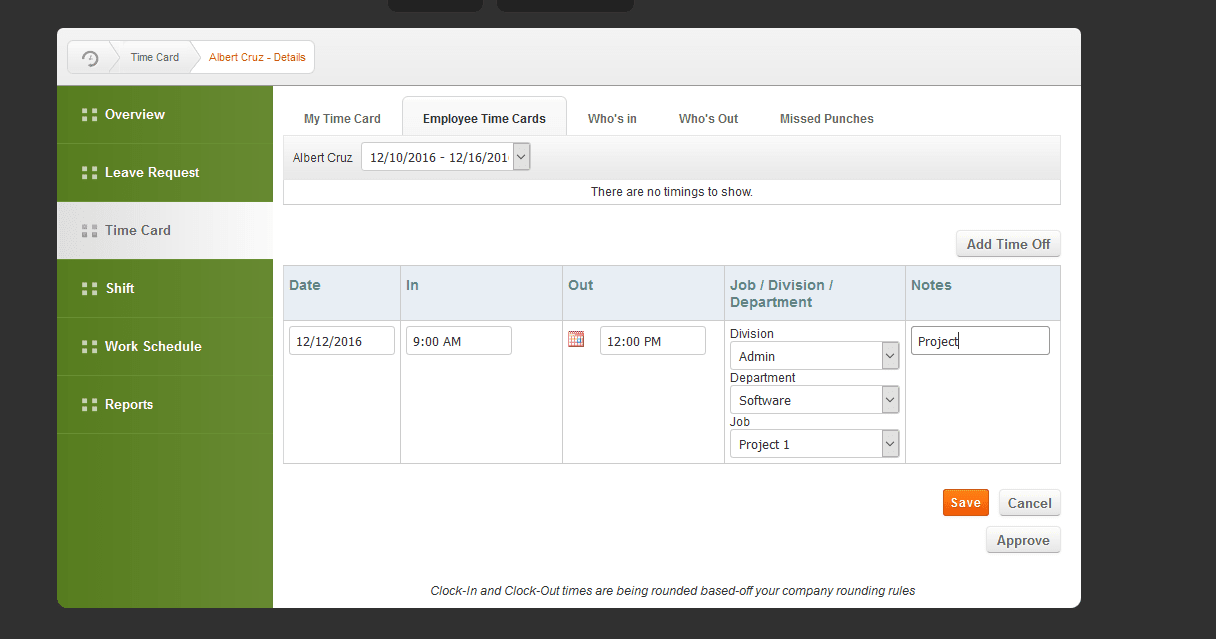
Task: Click the Notes field containing Project
Action: [x=980, y=340]
